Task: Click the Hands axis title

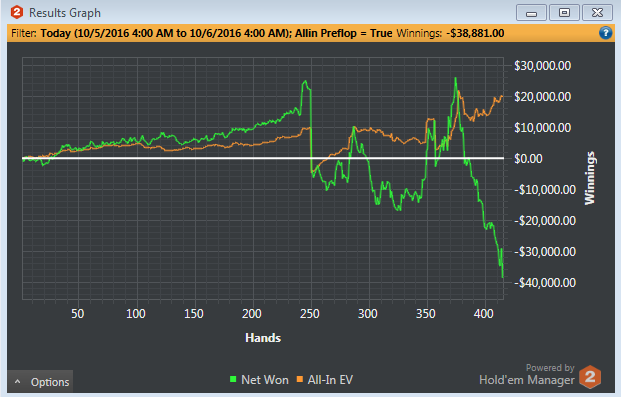Action: pyautogui.click(x=263, y=338)
